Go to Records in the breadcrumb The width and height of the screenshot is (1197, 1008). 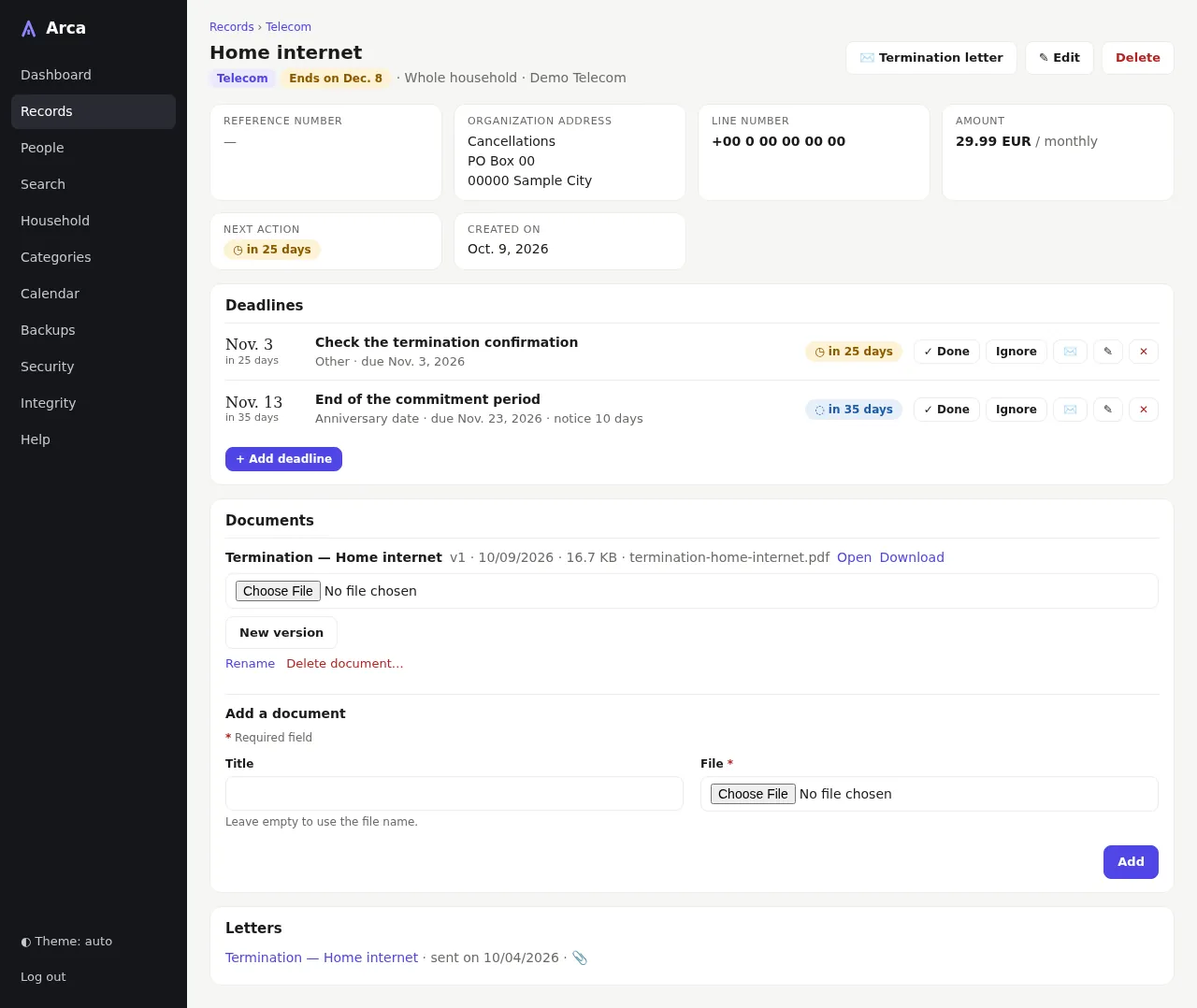pos(232,27)
